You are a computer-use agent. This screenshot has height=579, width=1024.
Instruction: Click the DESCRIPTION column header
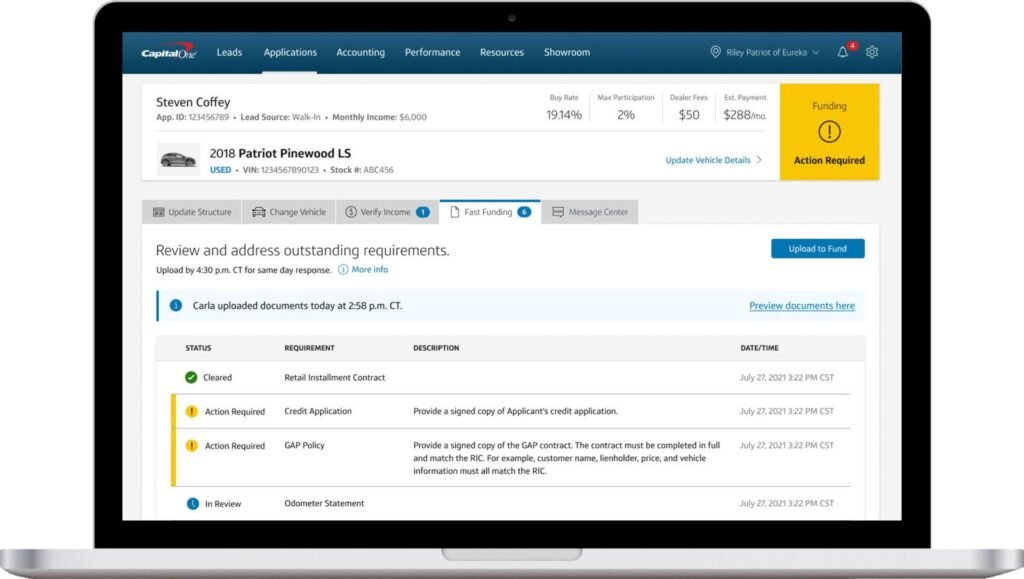[x=436, y=348]
